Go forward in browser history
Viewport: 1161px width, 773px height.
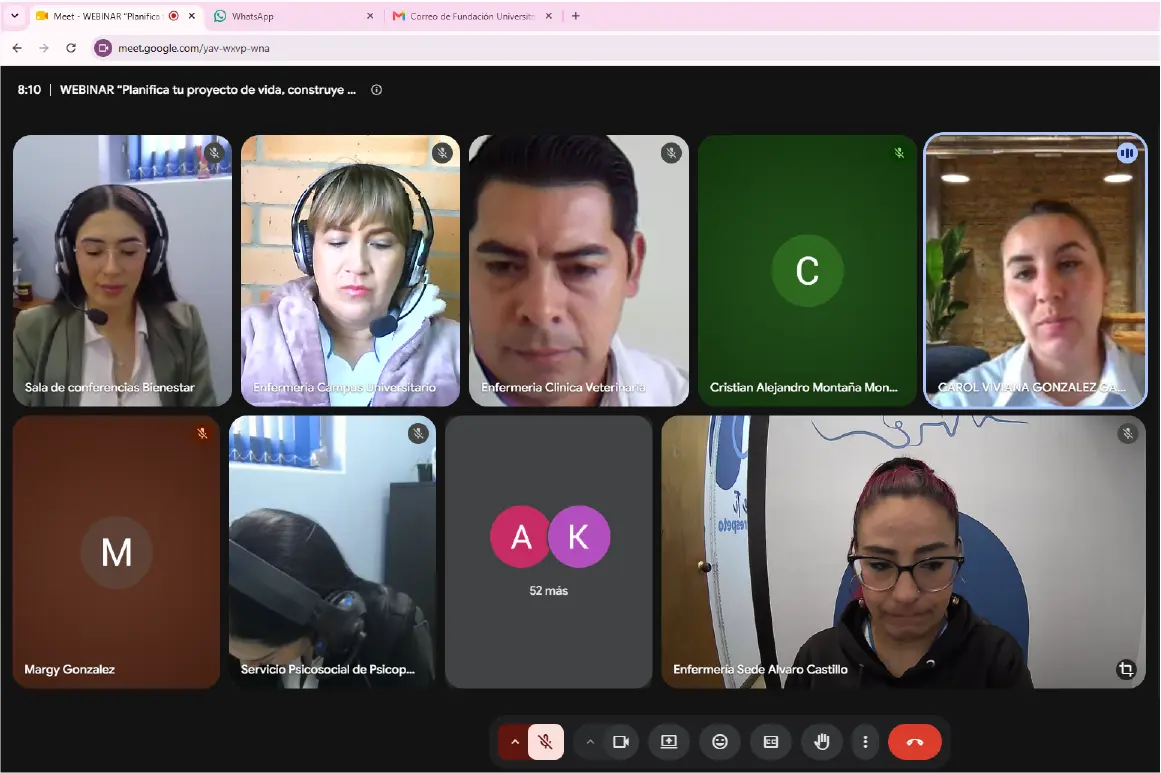pos(44,48)
